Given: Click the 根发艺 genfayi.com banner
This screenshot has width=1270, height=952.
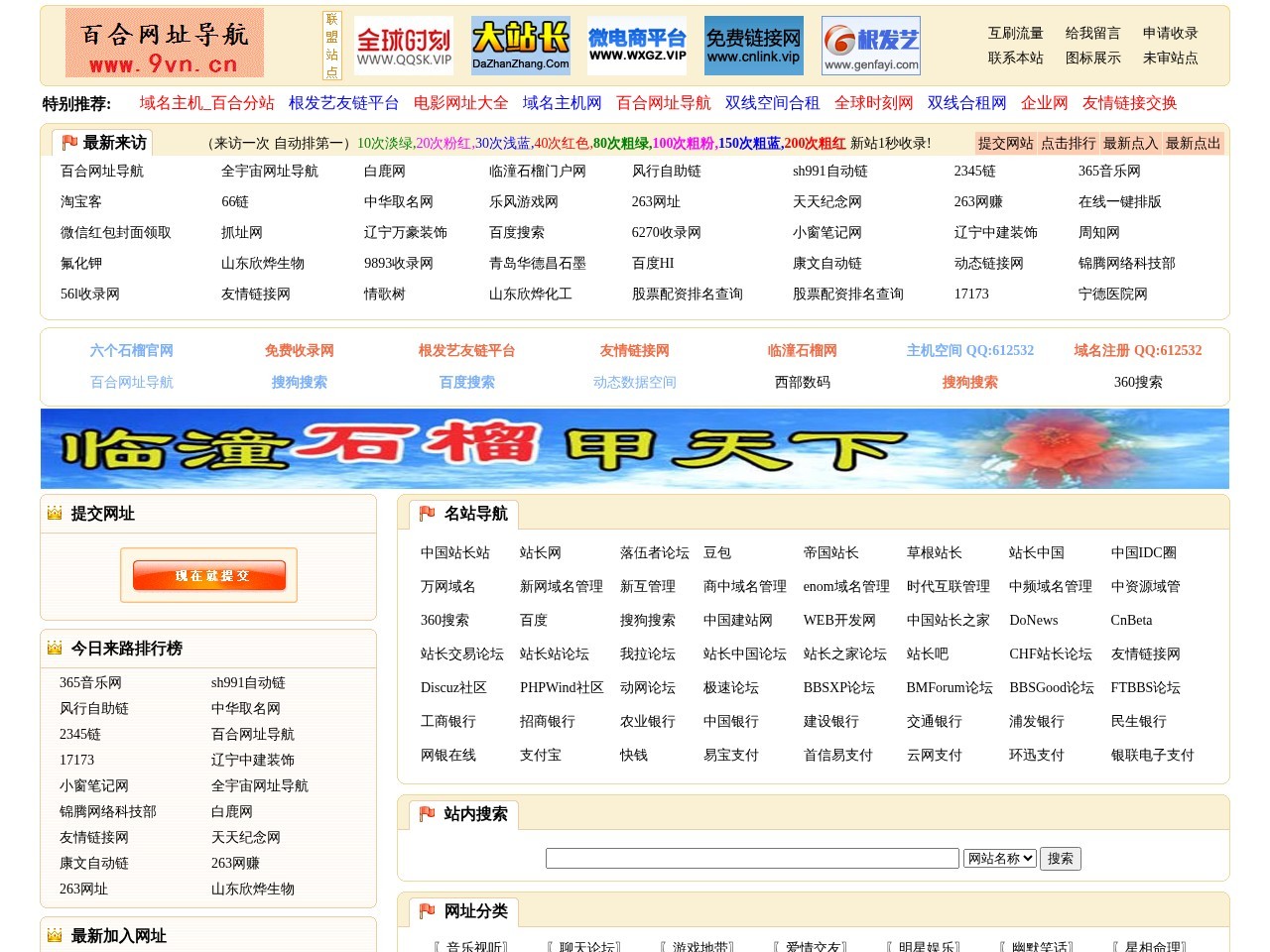Looking at the screenshot, I should (x=871, y=46).
